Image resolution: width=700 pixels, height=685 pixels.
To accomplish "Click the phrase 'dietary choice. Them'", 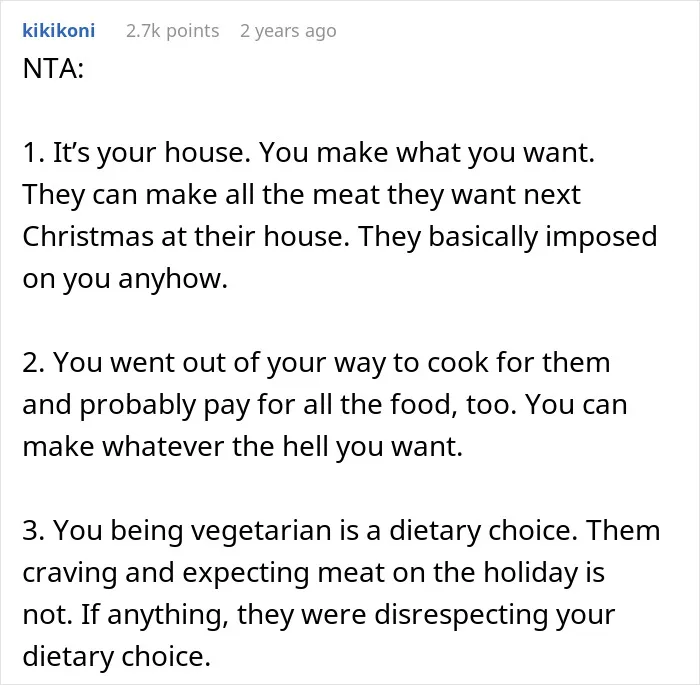I will 525,530.
